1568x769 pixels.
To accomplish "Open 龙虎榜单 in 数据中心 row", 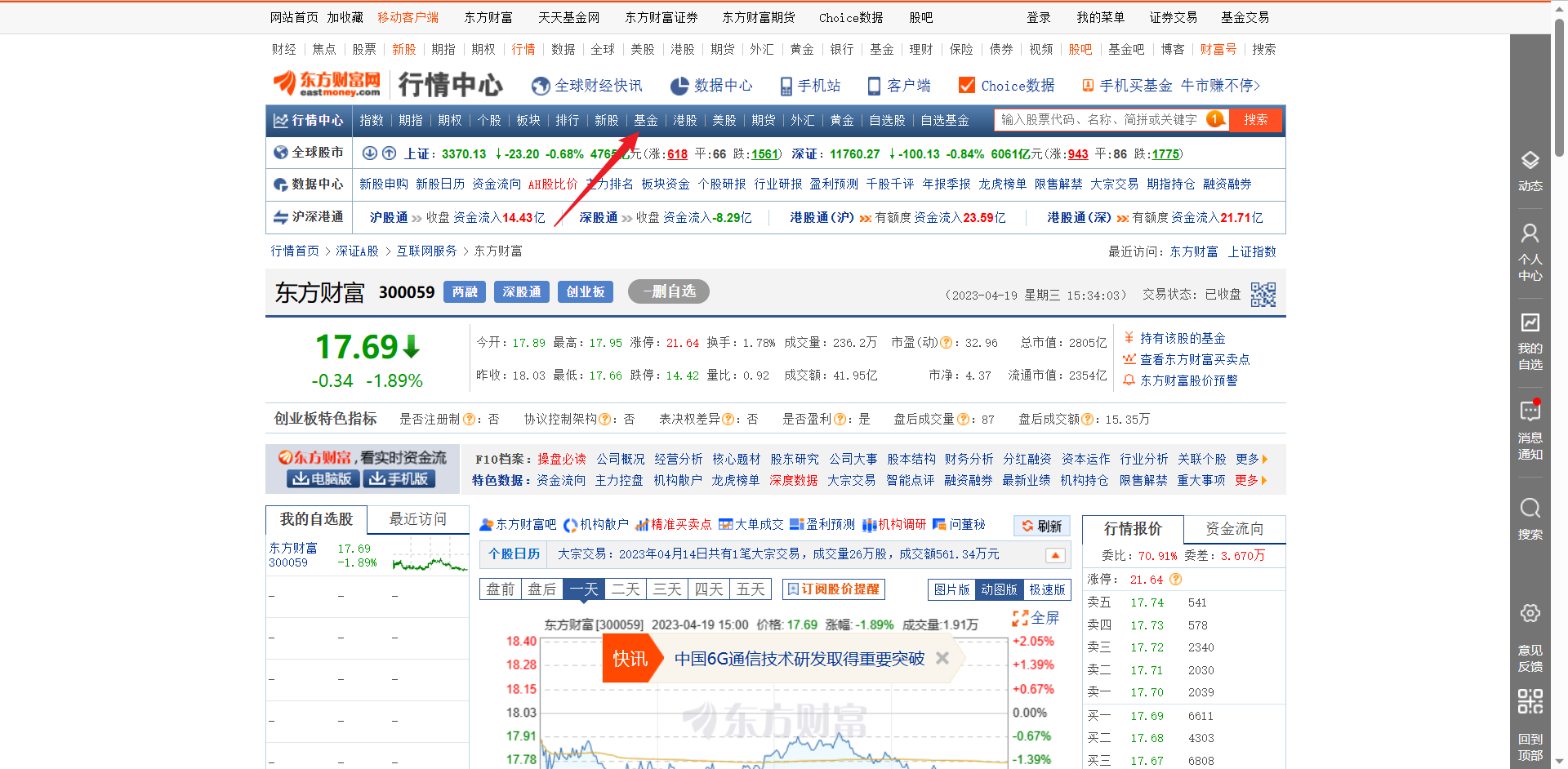I will click(1002, 184).
